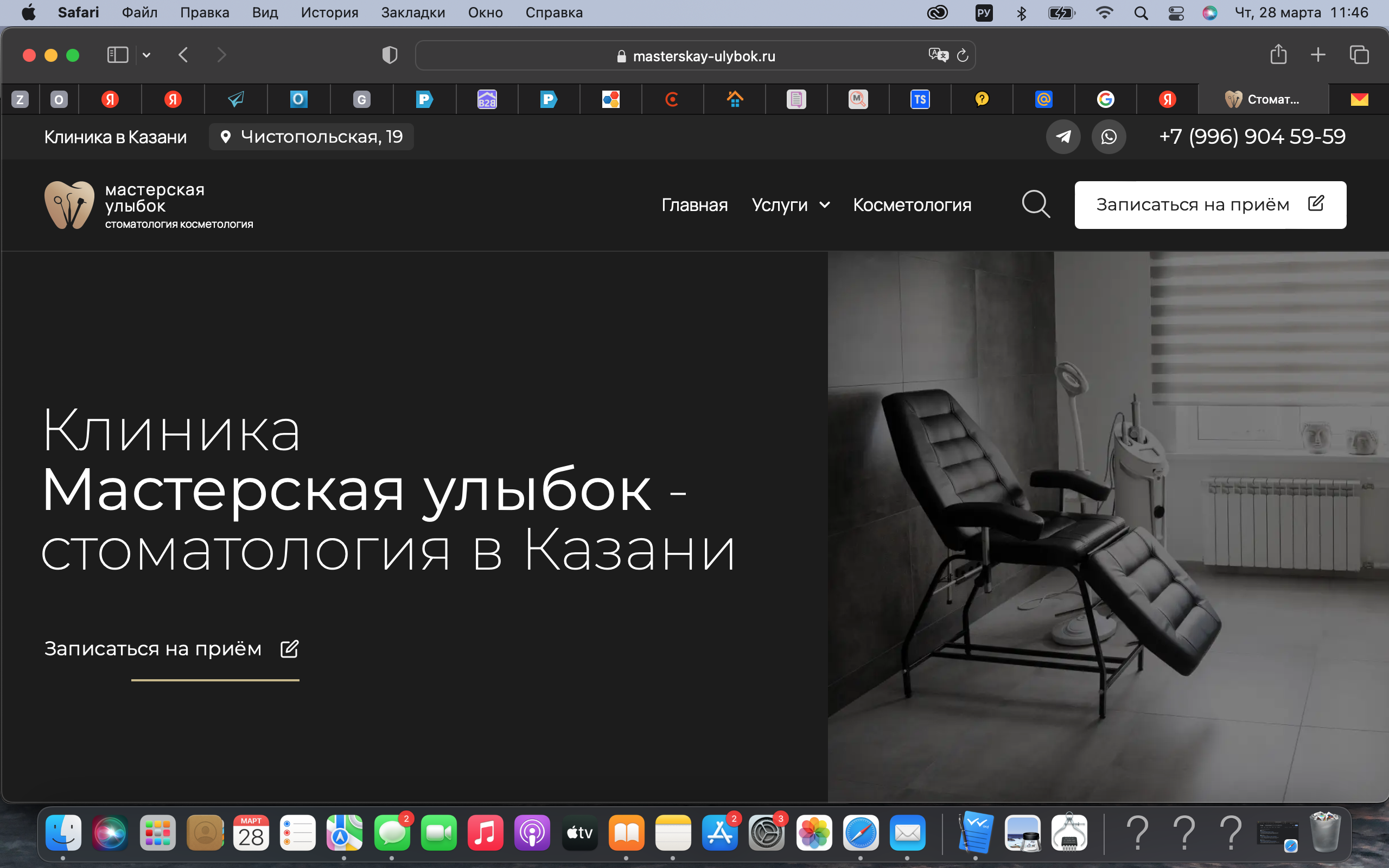Open the battery status menu bar icon
The height and width of the screenshot is (868, 1389).
(x=1061, y=12)
